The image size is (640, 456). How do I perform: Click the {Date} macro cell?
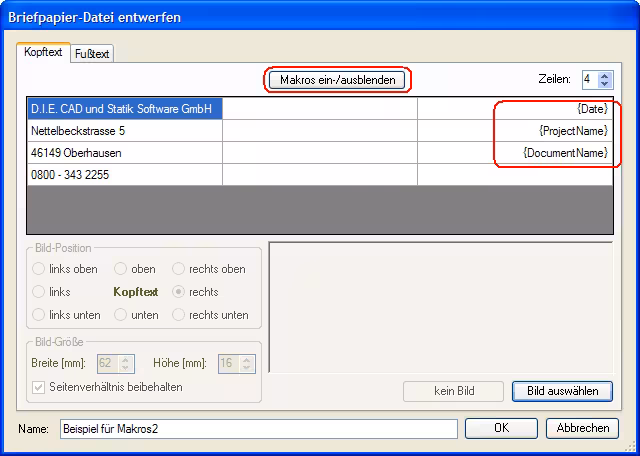coord(515,109)
